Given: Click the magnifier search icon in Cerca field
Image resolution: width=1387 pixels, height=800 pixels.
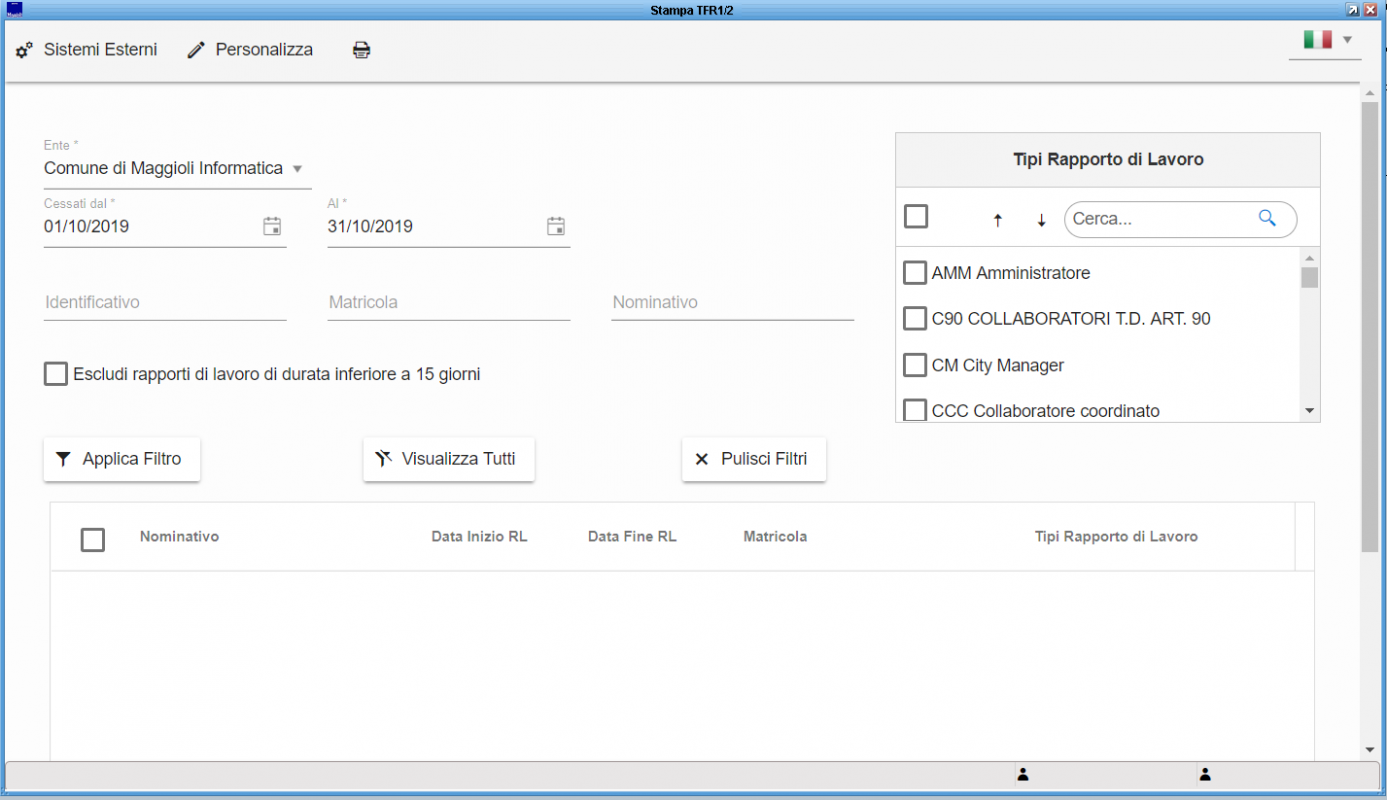Looking at the screenshot, I should pyautogui.click(x=1267, y=218).
